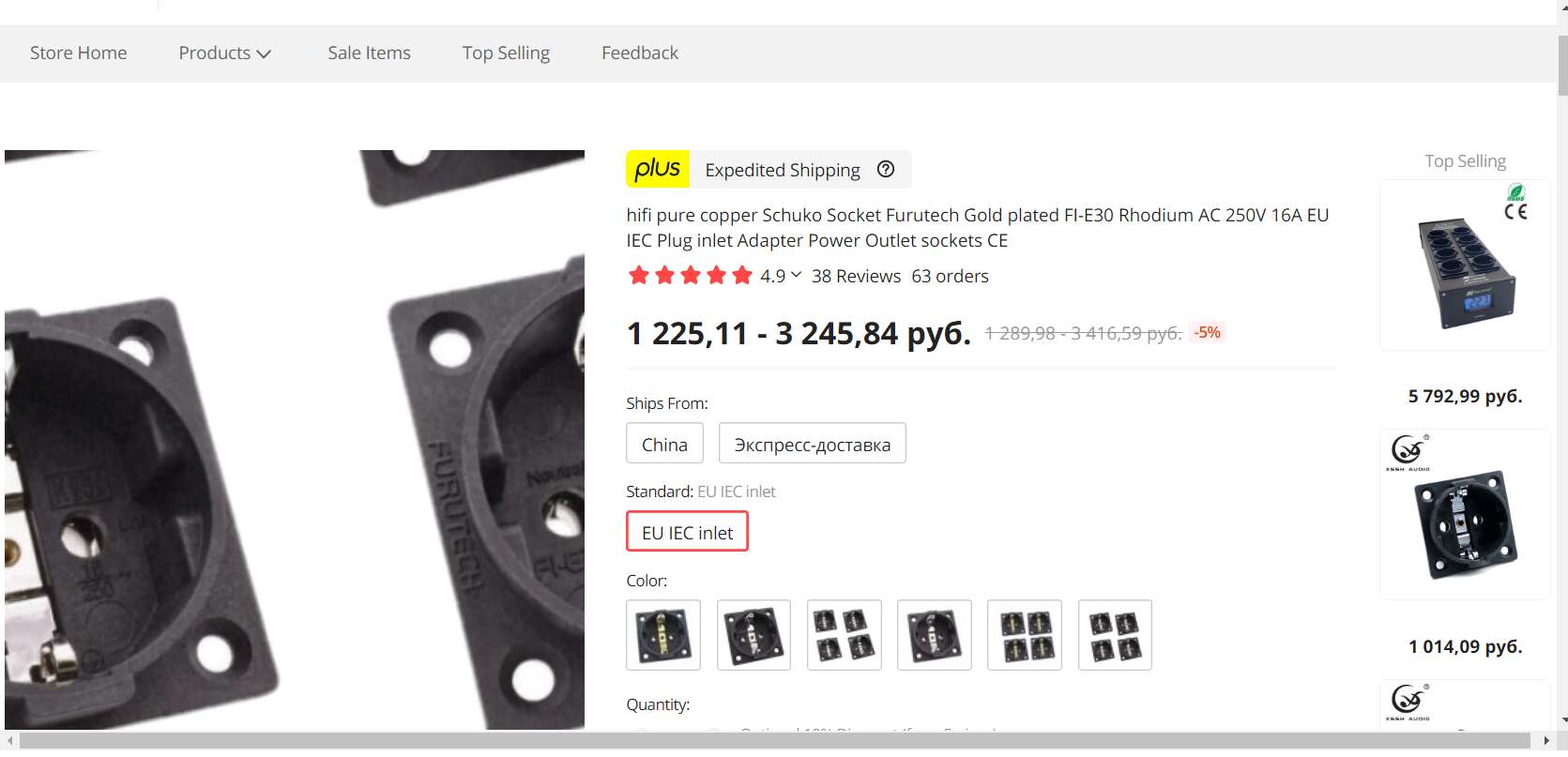Open the Feedback tab
The height and width of the screenshot is (757, 1568).
click(x=640, y=53)
